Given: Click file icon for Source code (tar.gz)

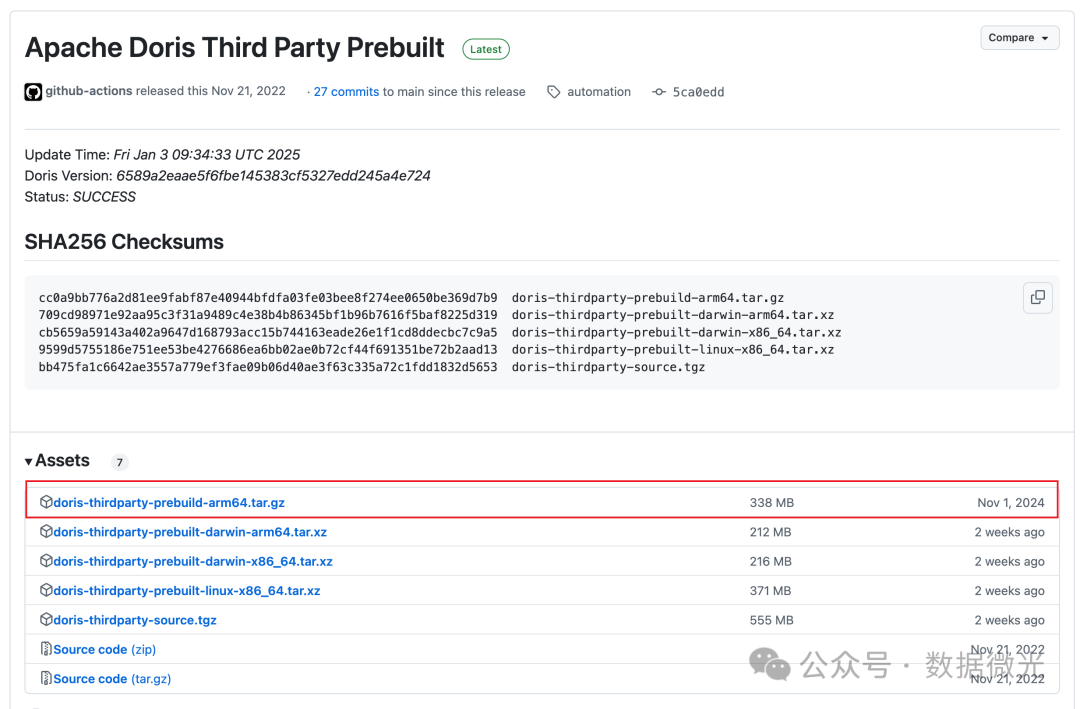Looking at the screenshot, I should pyautogui.click(x=46, y=678).
